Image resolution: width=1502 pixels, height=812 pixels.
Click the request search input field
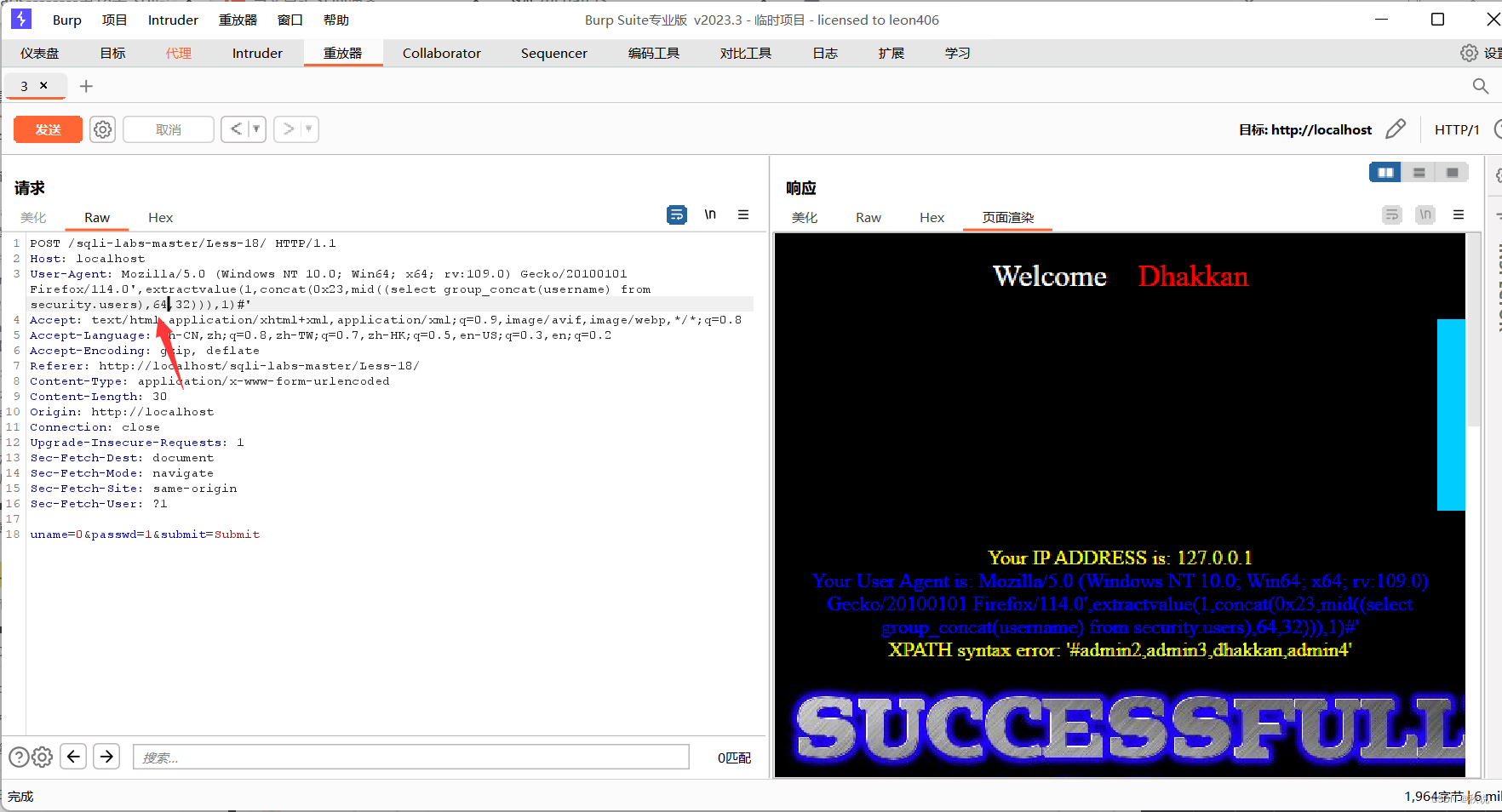[411, 757]
